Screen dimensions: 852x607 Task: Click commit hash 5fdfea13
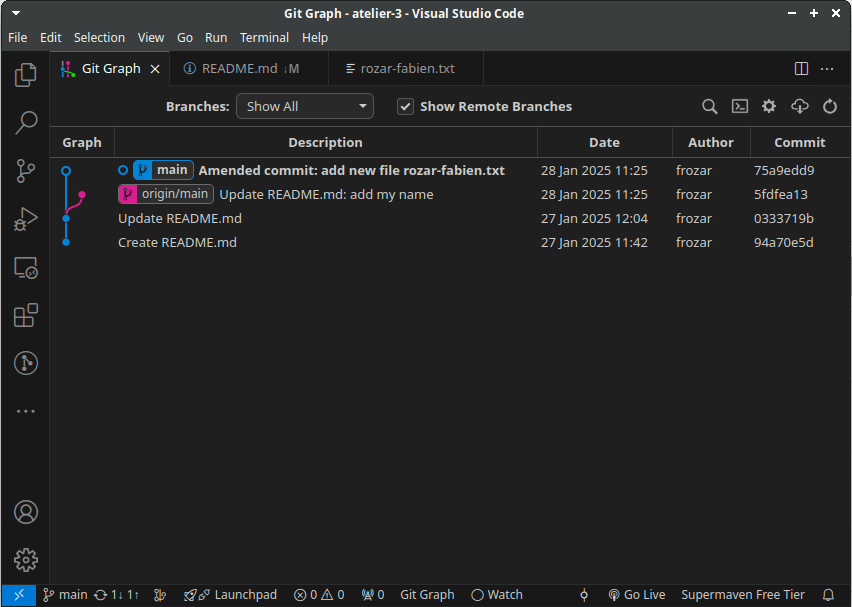[780, 194]
